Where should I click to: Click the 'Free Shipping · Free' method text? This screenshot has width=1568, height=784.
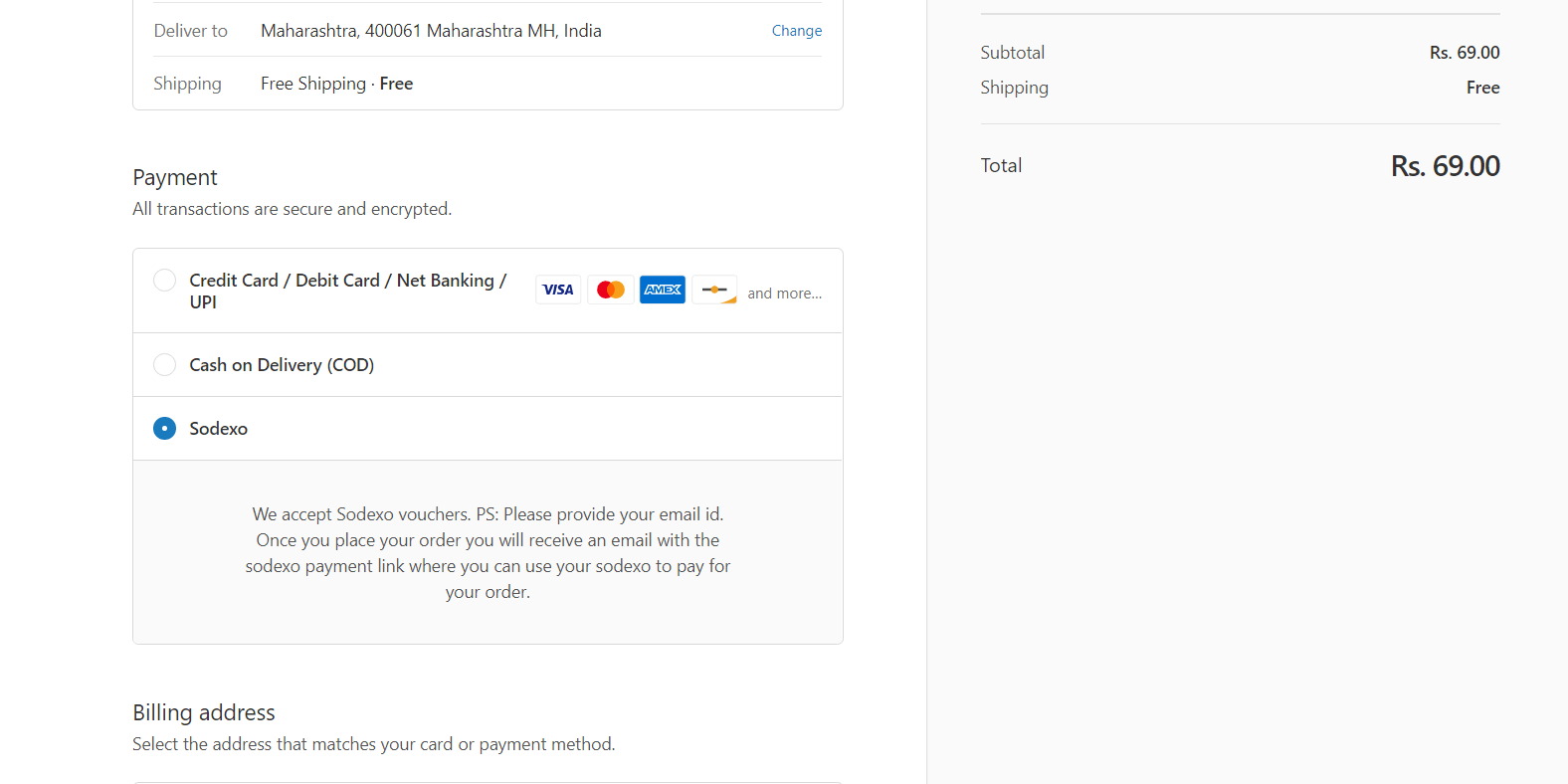point(336,84)
